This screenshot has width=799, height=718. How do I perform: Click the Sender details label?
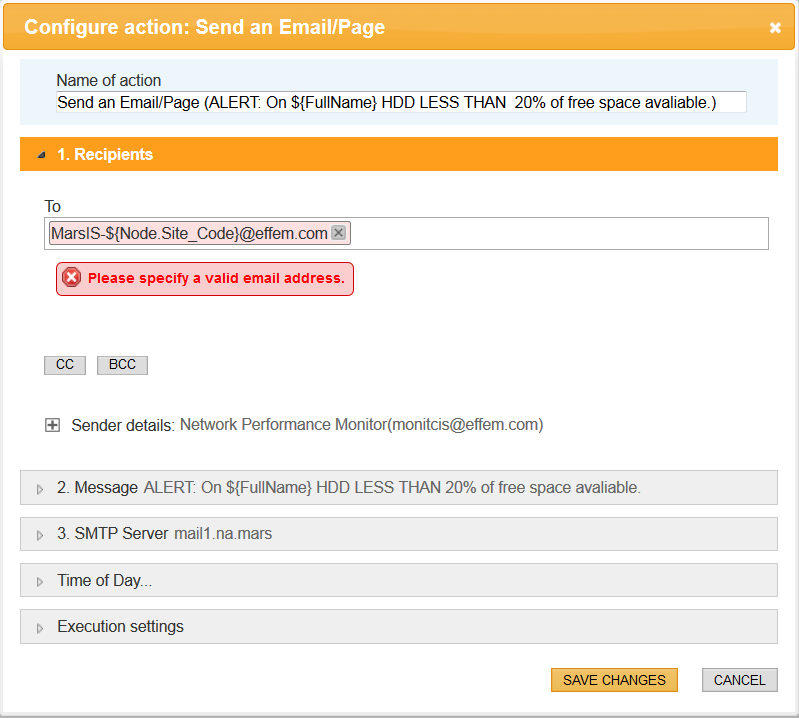(123, 425)
